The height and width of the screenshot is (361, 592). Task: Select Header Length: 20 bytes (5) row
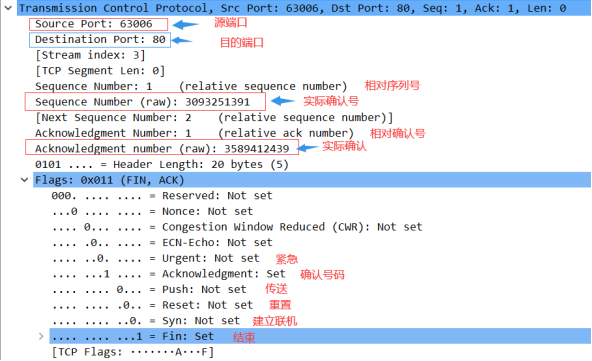click(162, 165)
